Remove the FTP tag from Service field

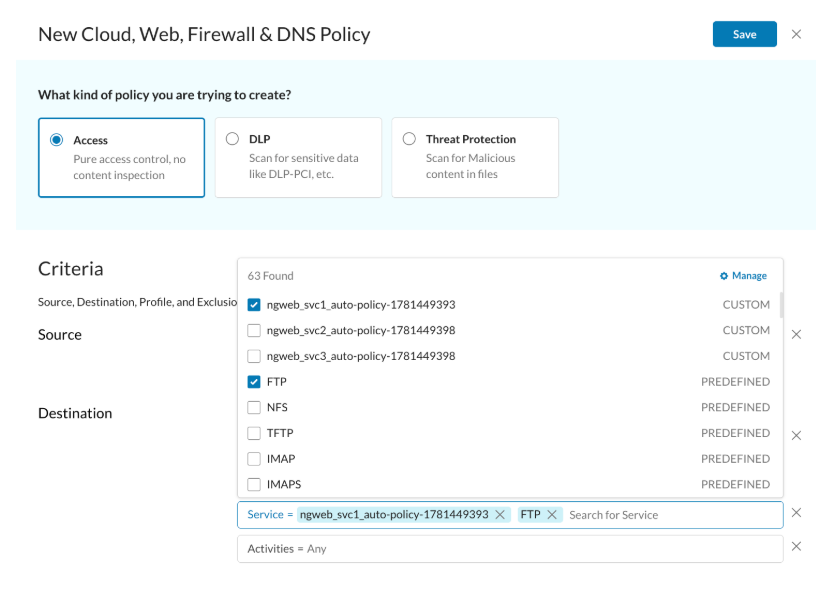[552, 515]
